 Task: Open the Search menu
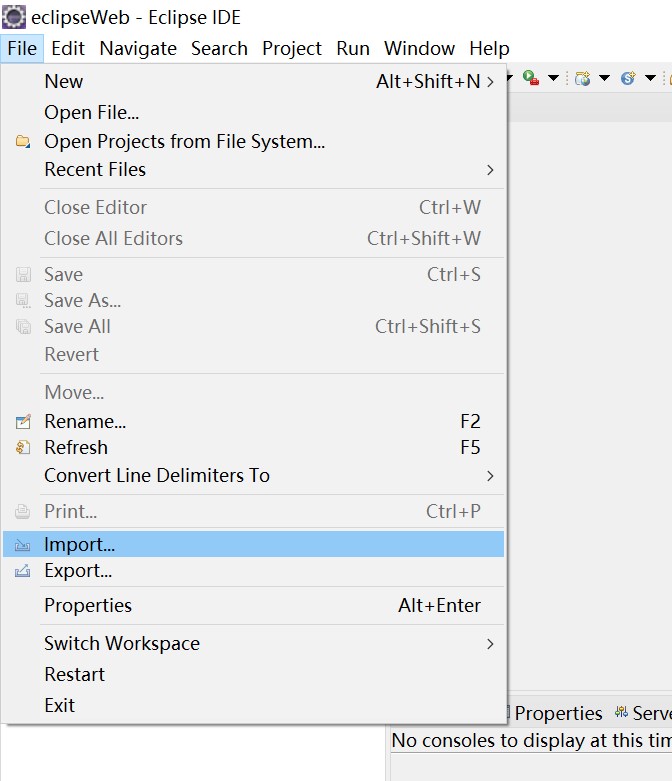219,48
